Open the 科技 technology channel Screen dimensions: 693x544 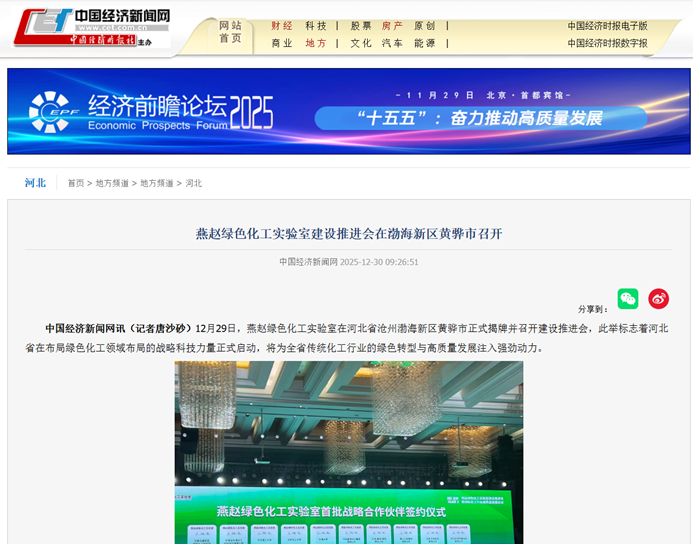[x=316, y=26]
